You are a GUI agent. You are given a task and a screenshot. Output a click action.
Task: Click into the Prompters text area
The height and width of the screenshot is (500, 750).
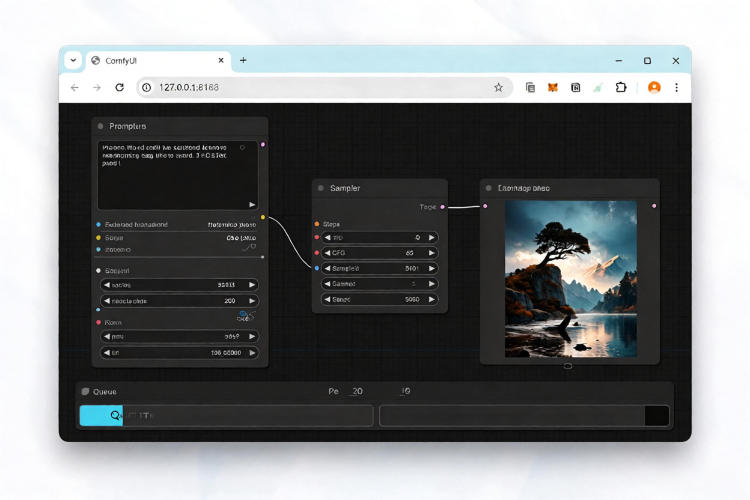point(177,175)
